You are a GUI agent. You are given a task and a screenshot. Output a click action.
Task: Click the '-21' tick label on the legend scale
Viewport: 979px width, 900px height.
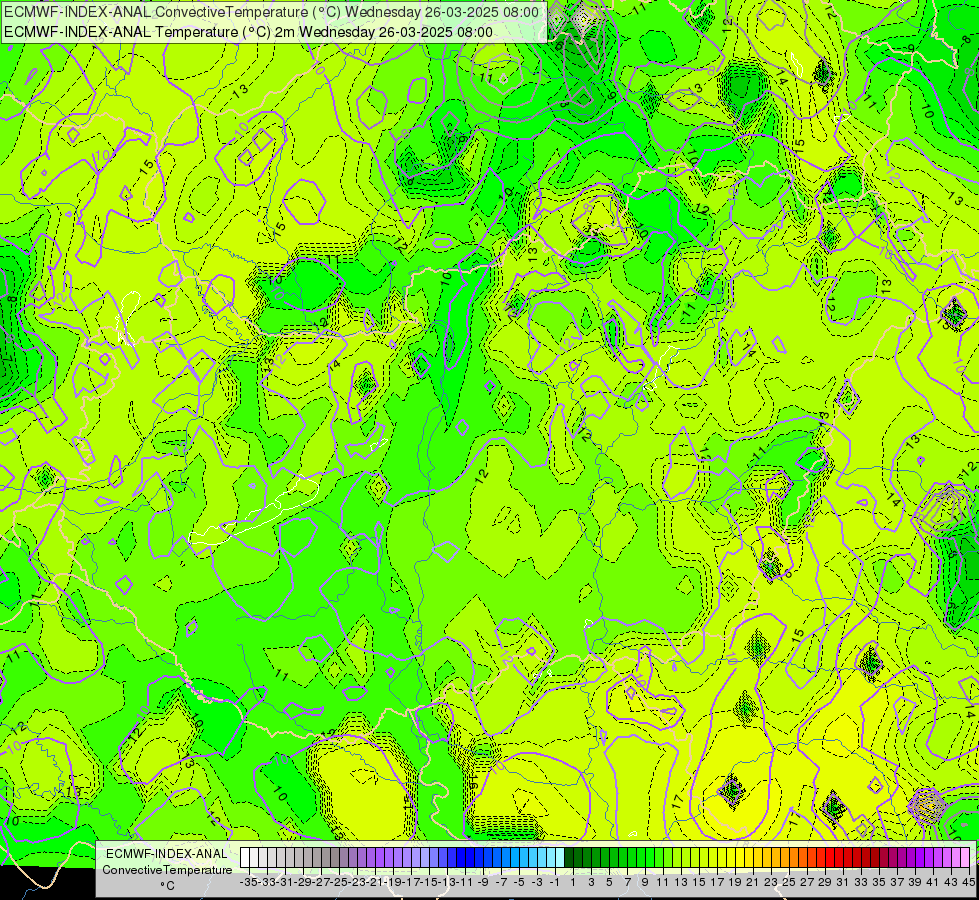374,882
